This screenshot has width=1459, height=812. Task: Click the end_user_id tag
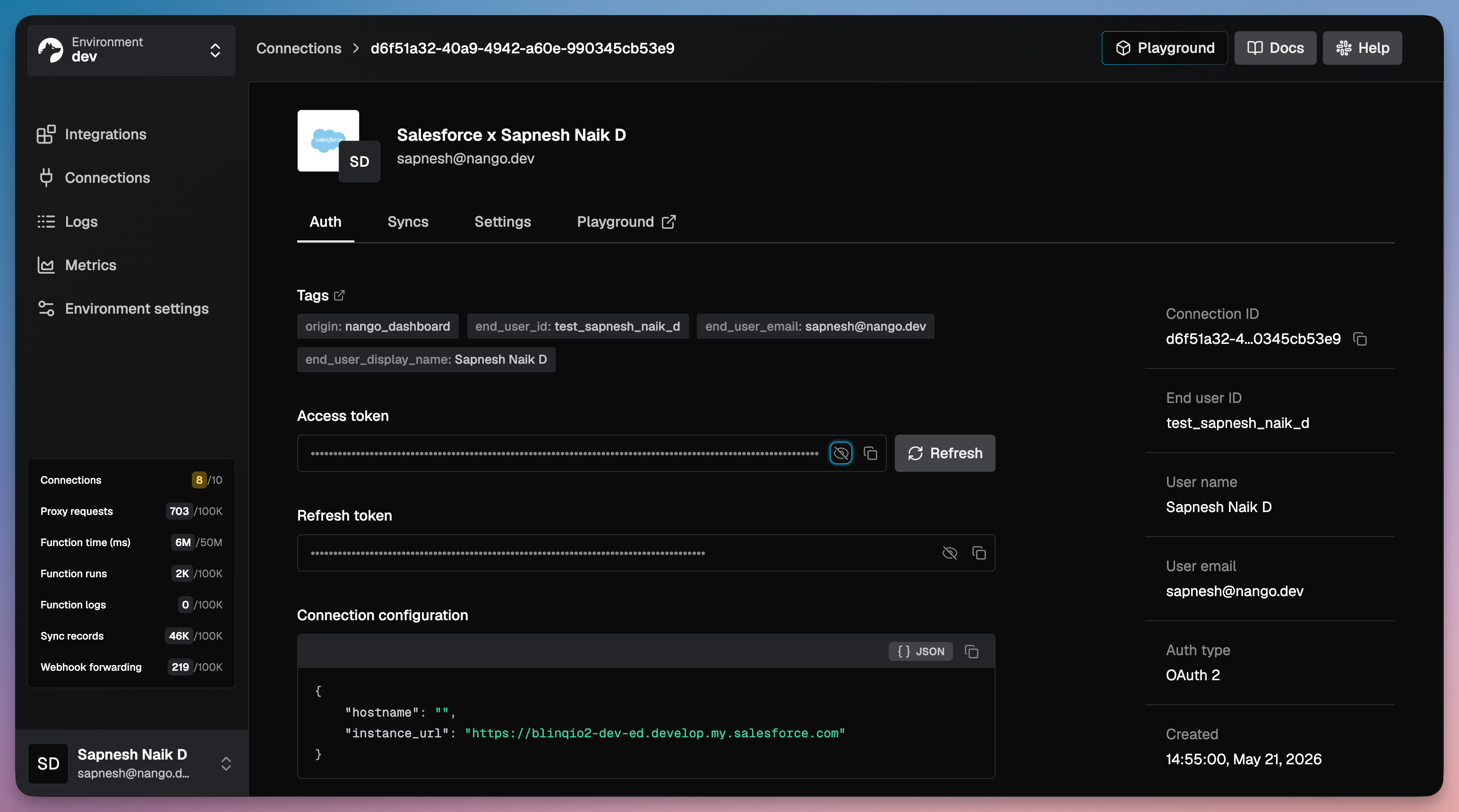point(578,327)
